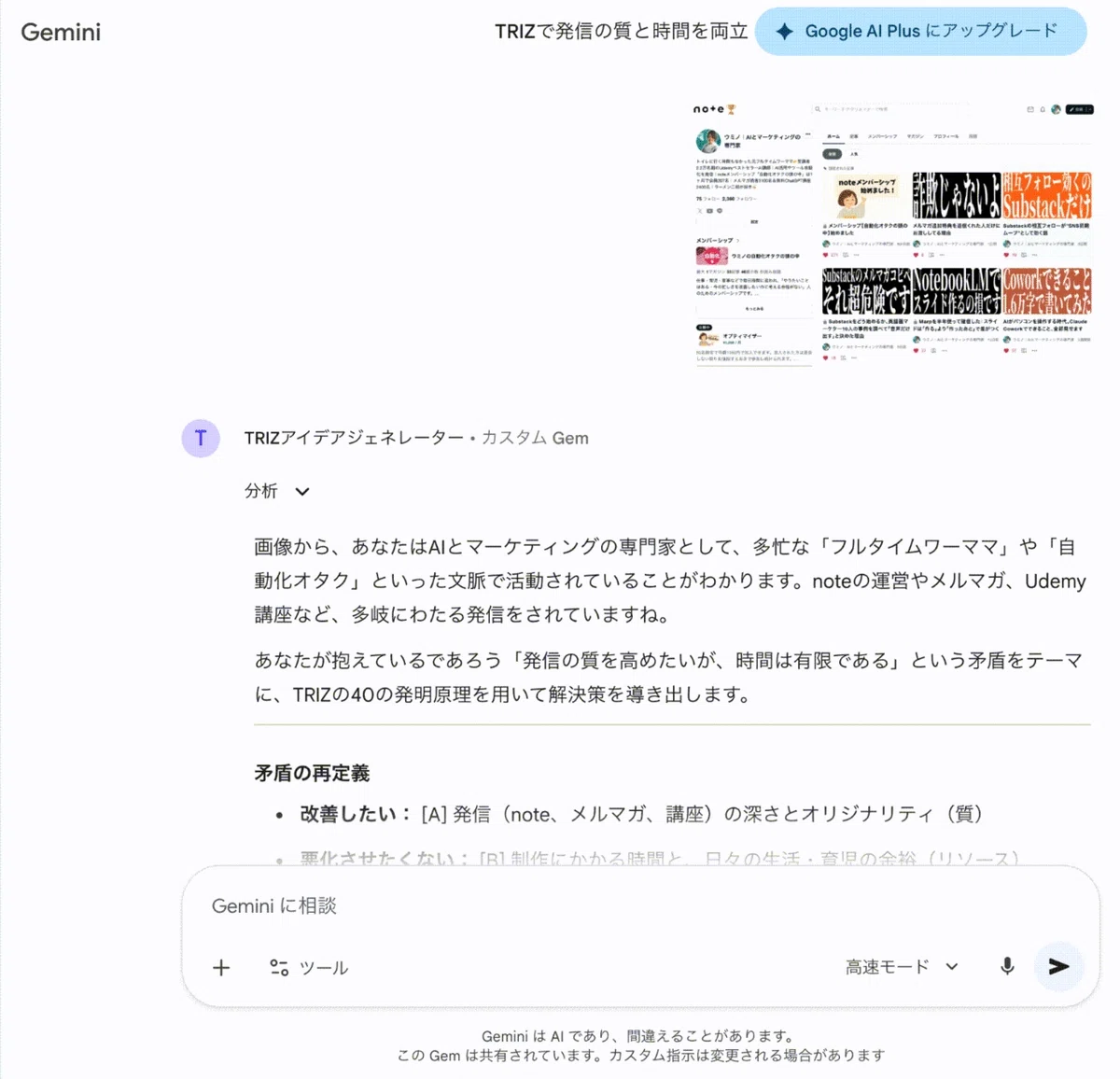Send the message with the arrow button

point(1058,967)
